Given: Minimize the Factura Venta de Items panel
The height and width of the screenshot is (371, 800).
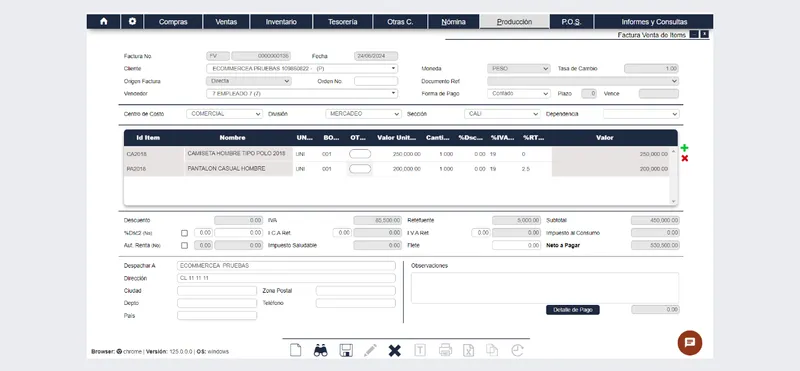Looking at the screenshot, I should pos(694,34).
